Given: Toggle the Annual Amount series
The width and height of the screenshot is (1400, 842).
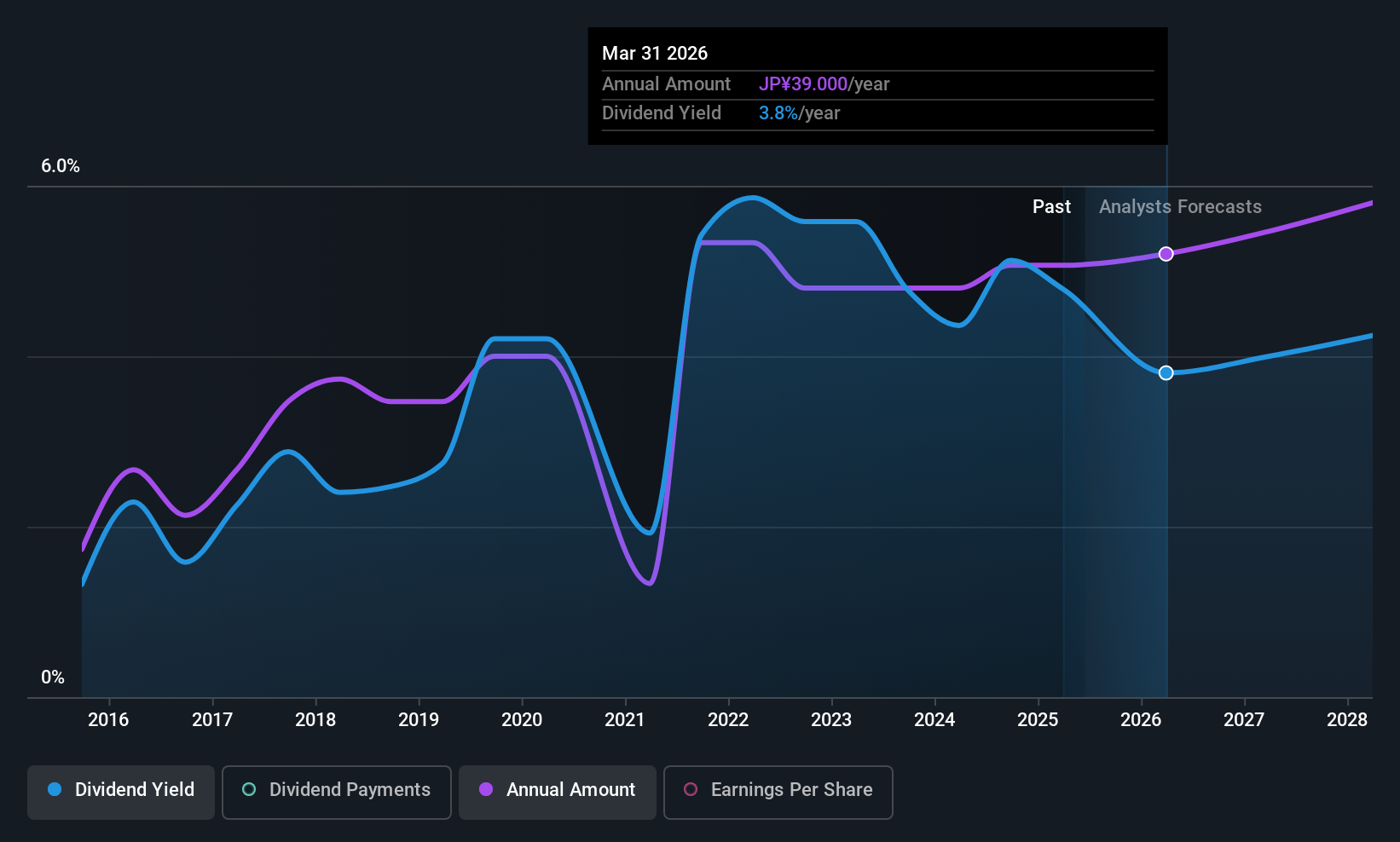Looking at the screenshot, I should [x=558, y=792].
